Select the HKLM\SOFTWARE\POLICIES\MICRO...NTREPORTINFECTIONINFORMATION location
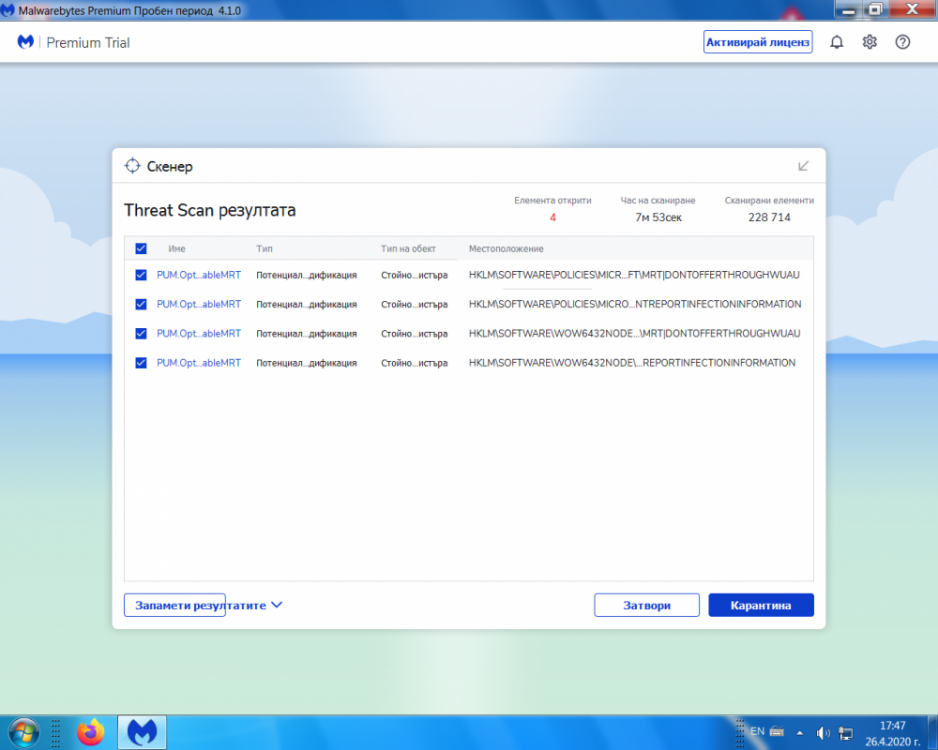The image size is (938, 750). 635,304
